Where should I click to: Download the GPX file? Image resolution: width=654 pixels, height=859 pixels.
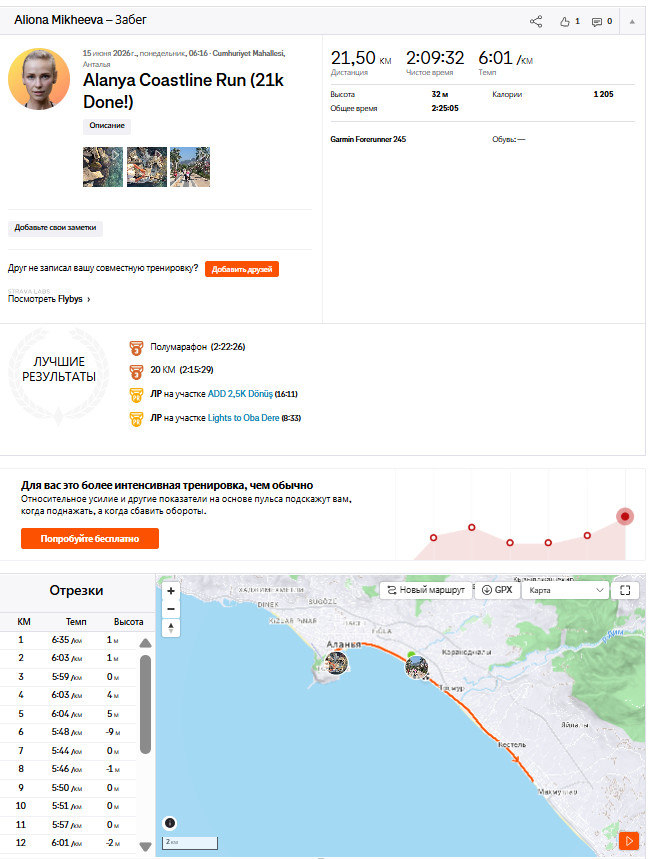pos(497,590)
